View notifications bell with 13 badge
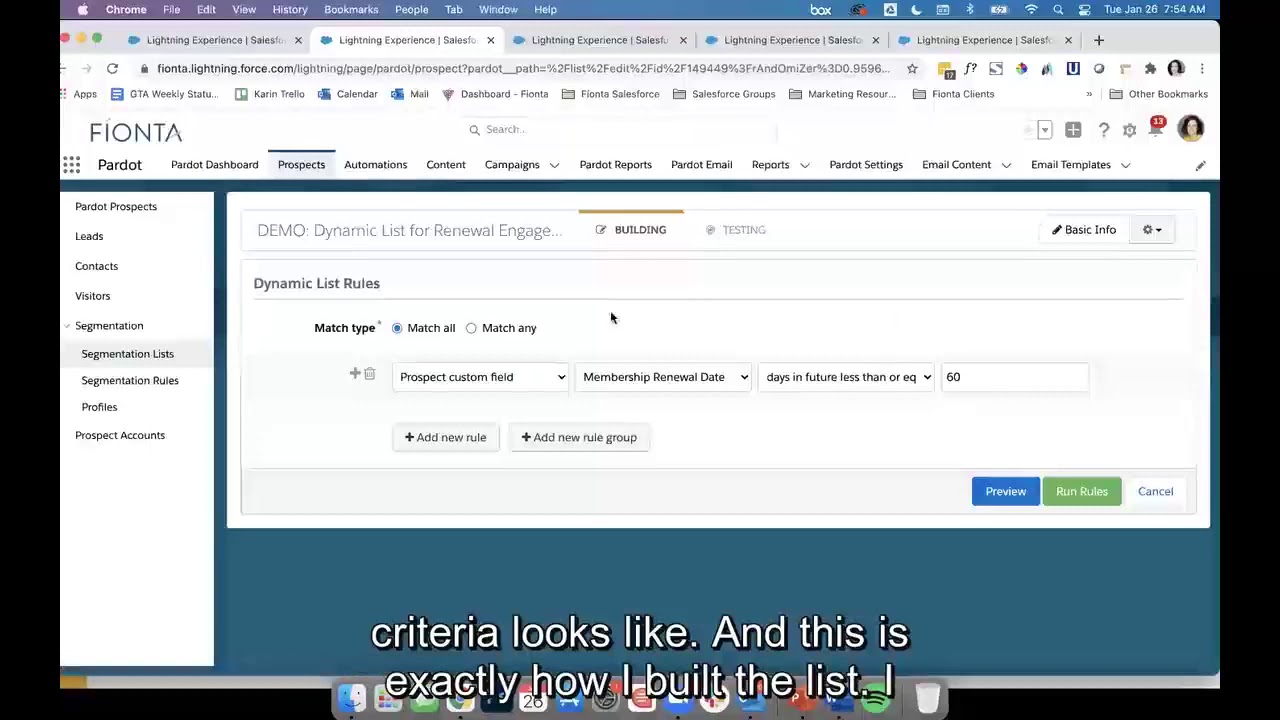The height and width of the screenshot is (720, 1280). [x=1156, y=126]
